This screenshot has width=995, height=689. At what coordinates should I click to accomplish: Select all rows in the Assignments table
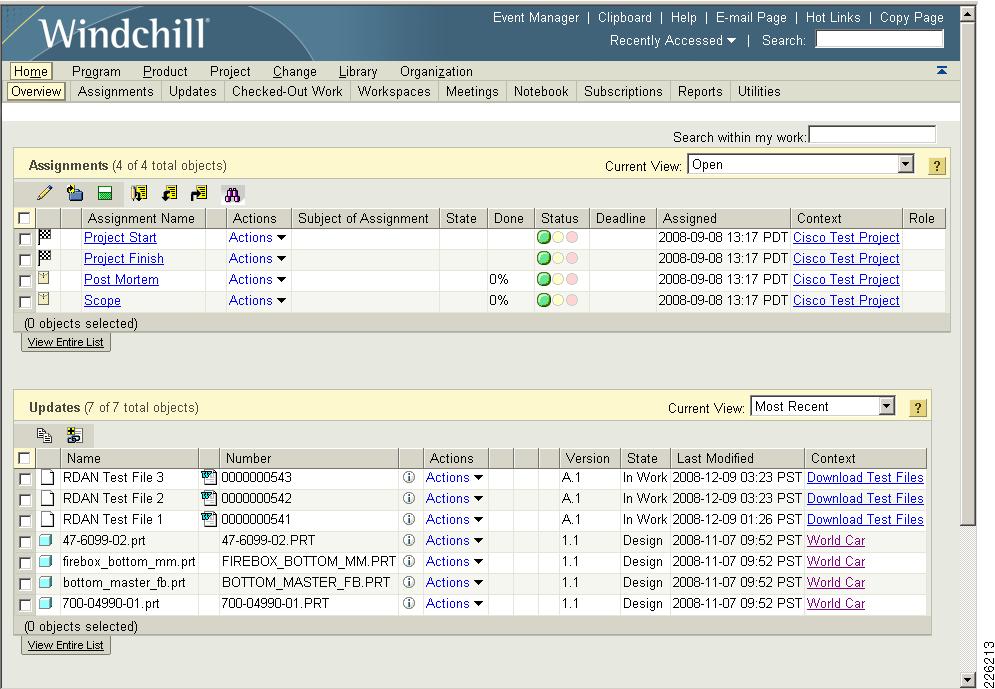24,219
